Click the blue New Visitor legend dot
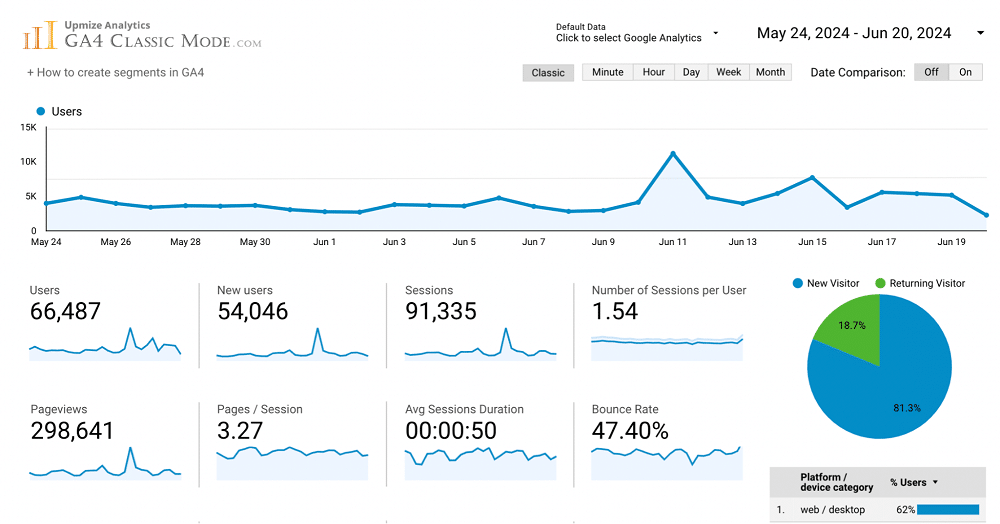The width and height of the screenshot is (1000, 524). click(x=797, y=284)
